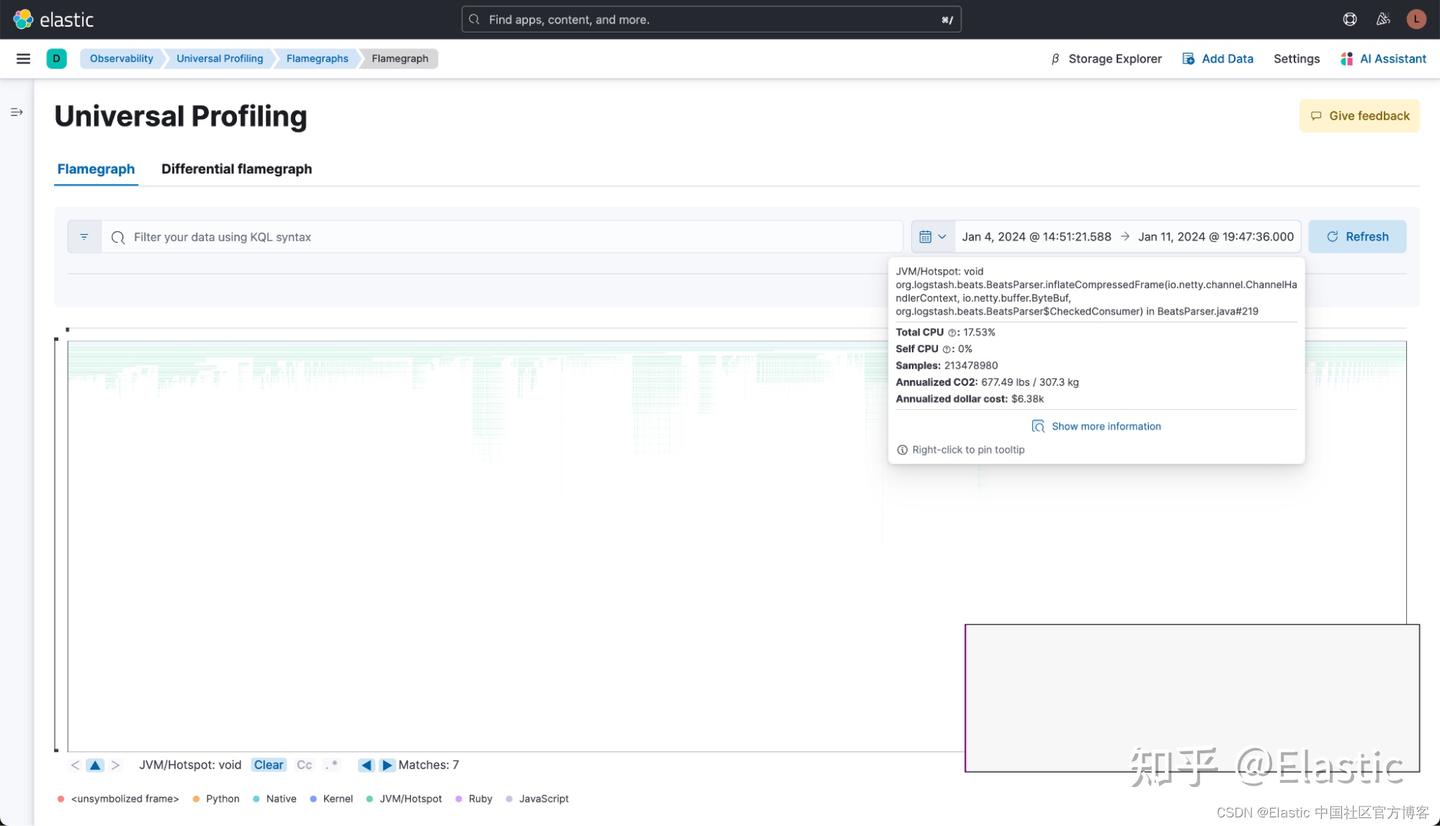This screenshot has width=1440, height=826.
Task: Click the JVM/Hotspot legend color dot
Action: (370, 799)
